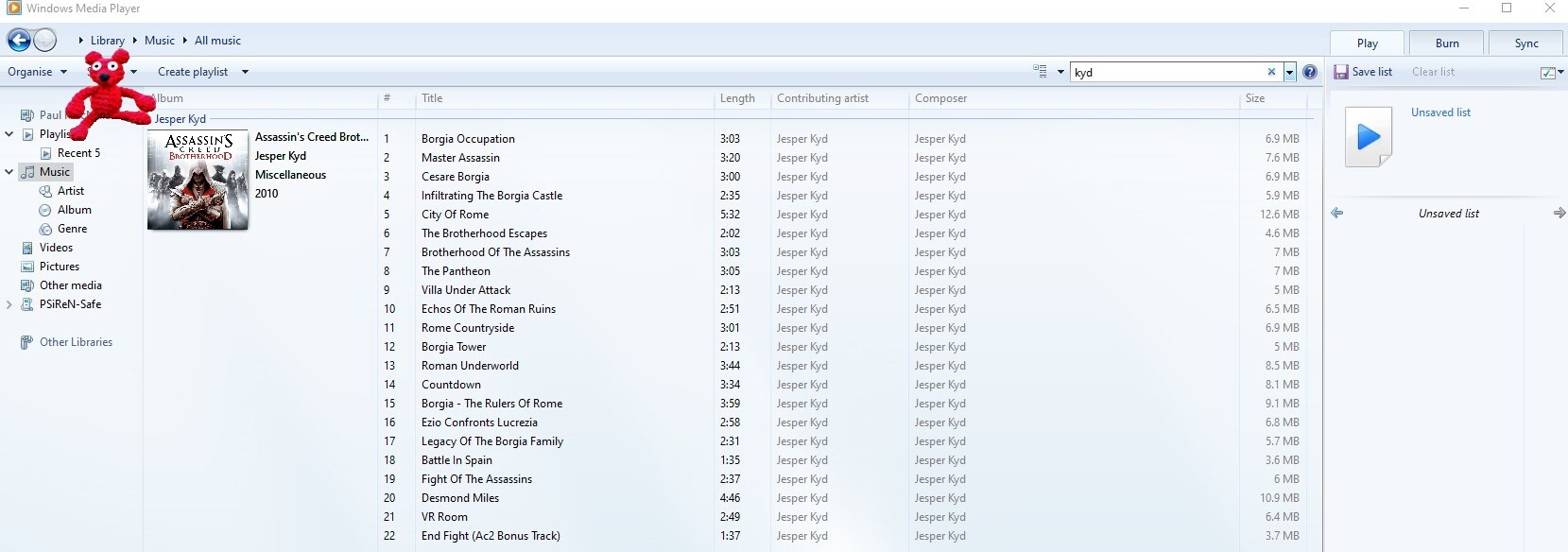The height and width of the screenshot is (552, 1568).
Task: Open the Create playlist dropdown arrow
Action: [x=245, y=72]
